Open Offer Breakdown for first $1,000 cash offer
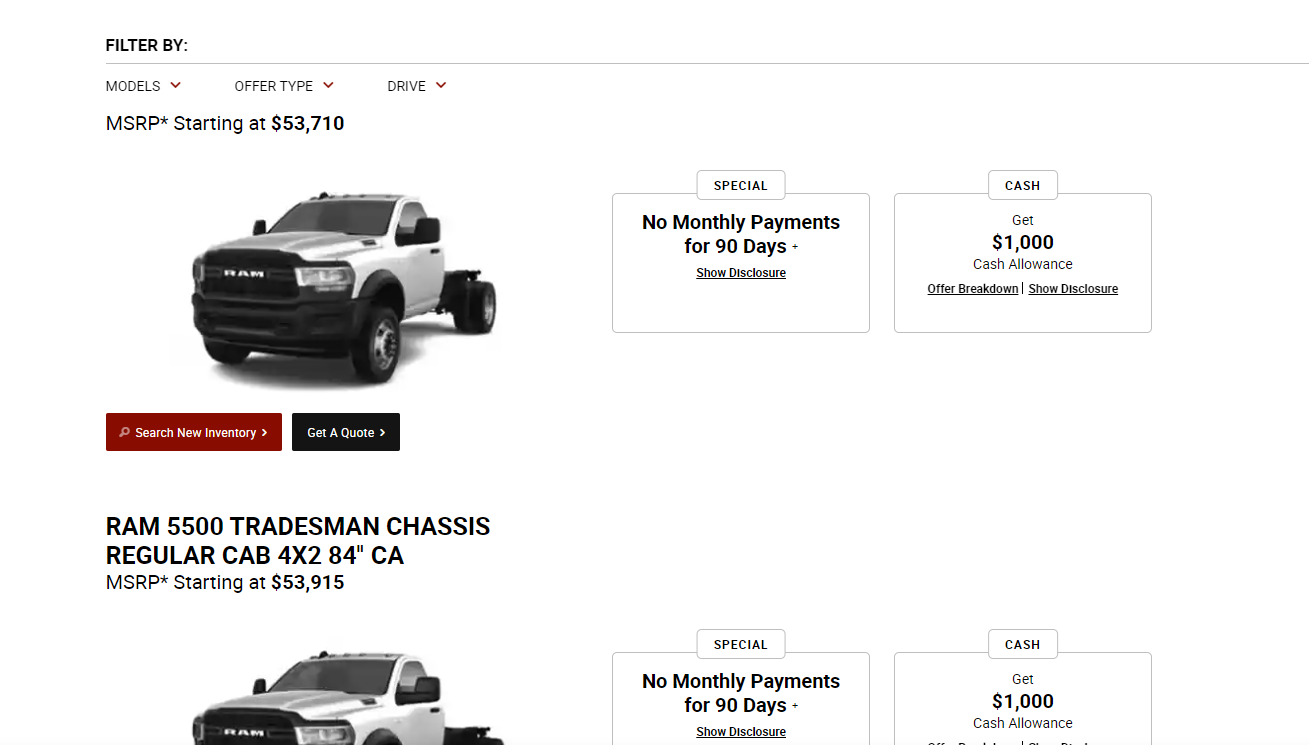The width and height of the screenshot is (1309, 745). [973, 289]
